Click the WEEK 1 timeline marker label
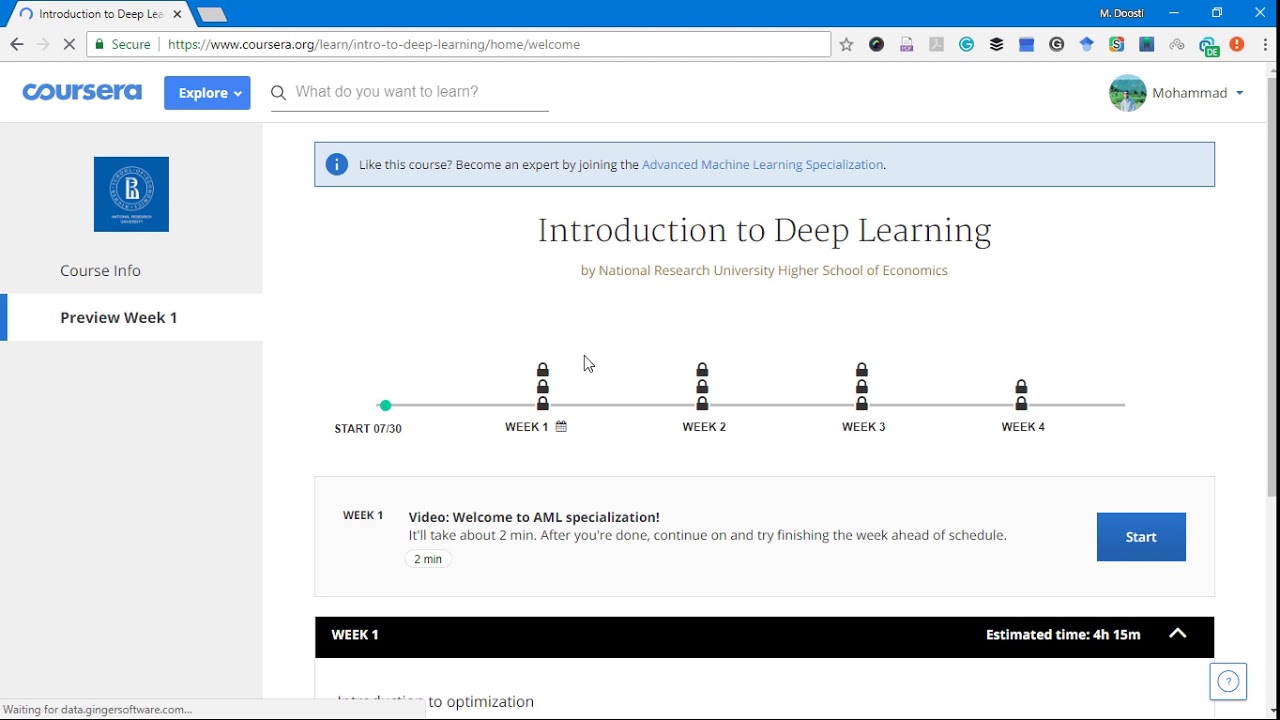Image resolution: width=1280 pixels, height=720 pixels. (x=526, y=427)
